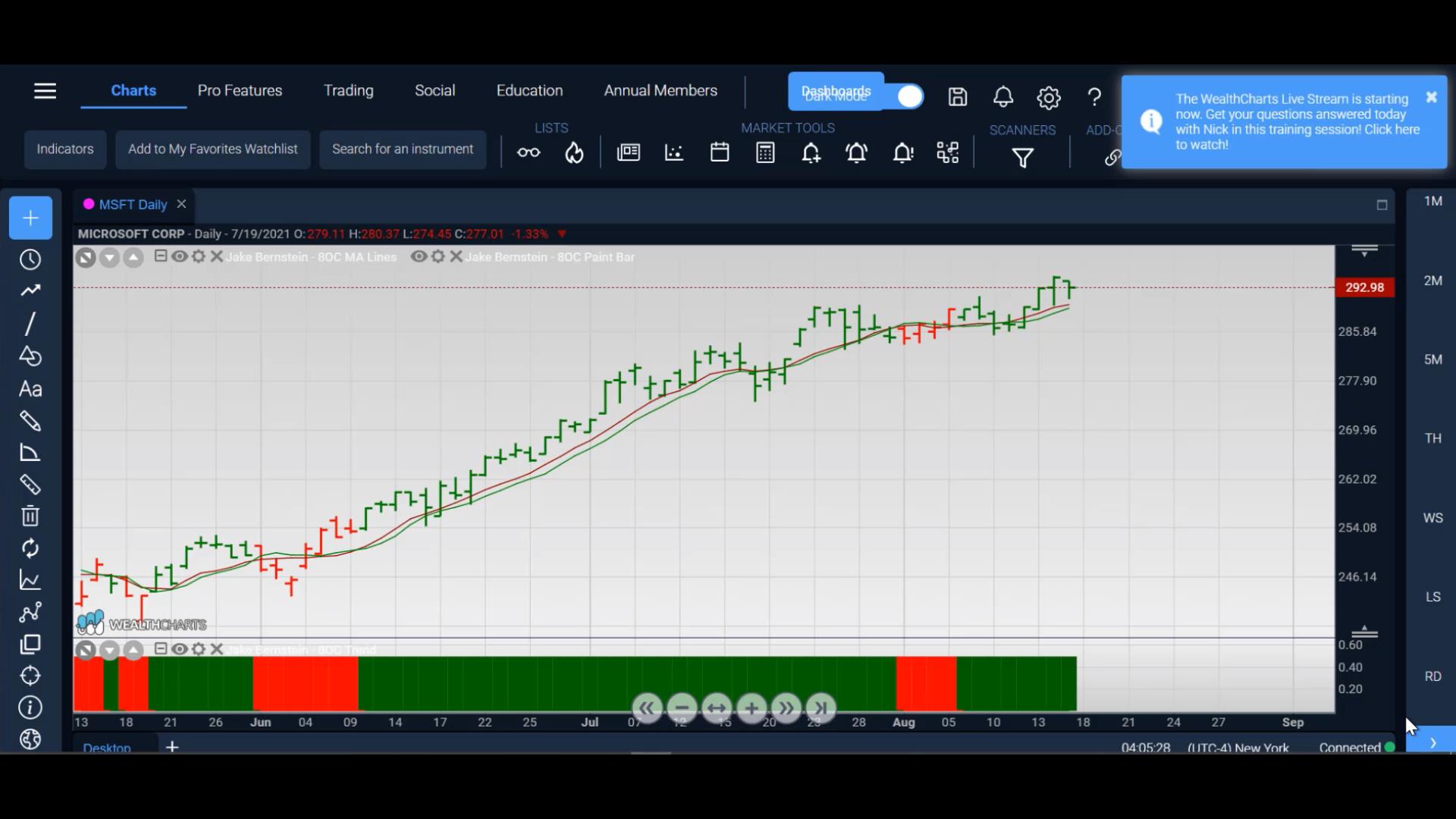Screen dimensions: 1456x819
Task: Remove the 8OC Paint Bar indicator
Action: coord(456,256)
